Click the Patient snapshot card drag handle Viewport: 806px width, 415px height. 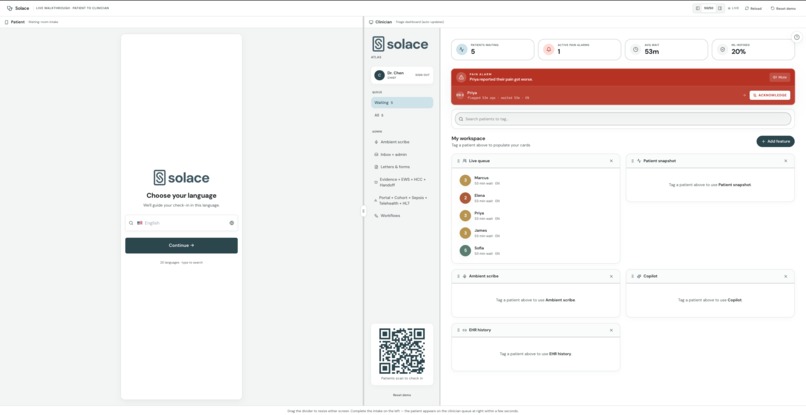pyautogui.click(x=632, y=161)
